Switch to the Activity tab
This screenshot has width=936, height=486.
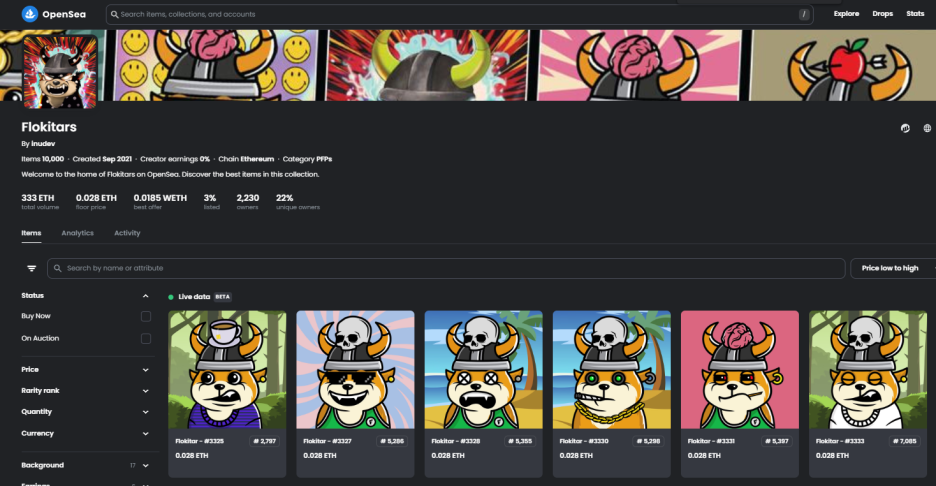coord(127,233)
